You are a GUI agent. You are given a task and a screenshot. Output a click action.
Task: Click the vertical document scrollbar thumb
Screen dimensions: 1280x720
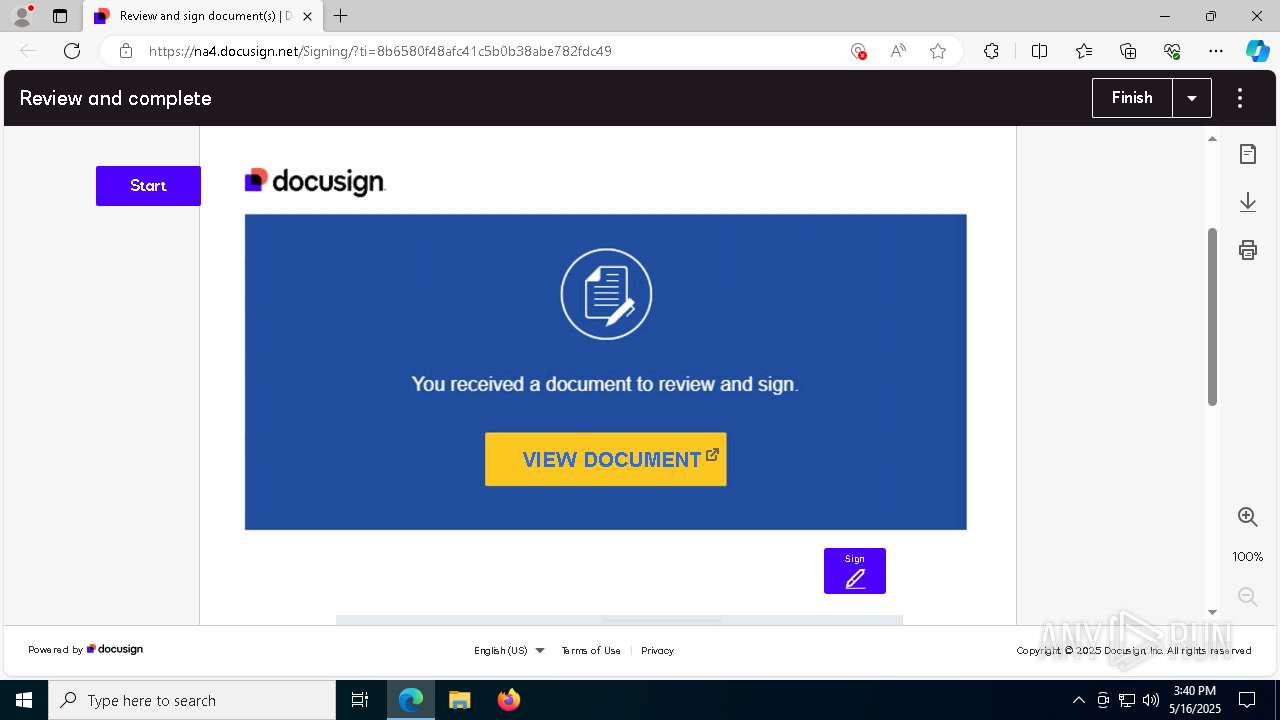(x=1212, y=317)
